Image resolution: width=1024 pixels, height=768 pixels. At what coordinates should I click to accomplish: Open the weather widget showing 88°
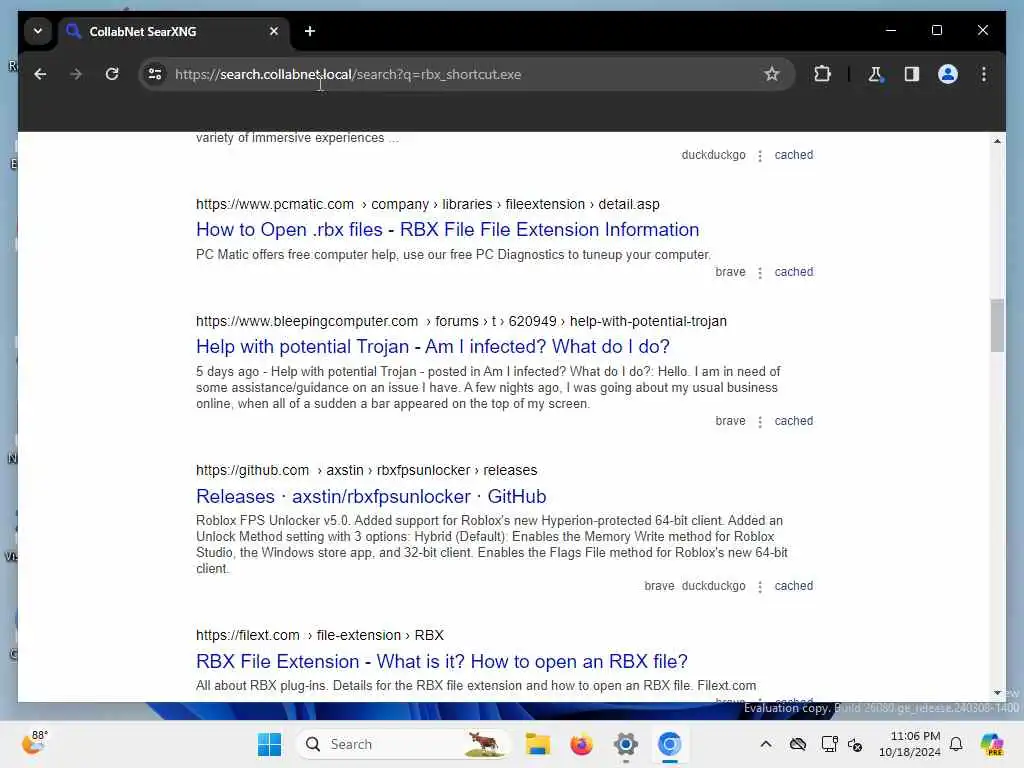(x=34, y=743)
